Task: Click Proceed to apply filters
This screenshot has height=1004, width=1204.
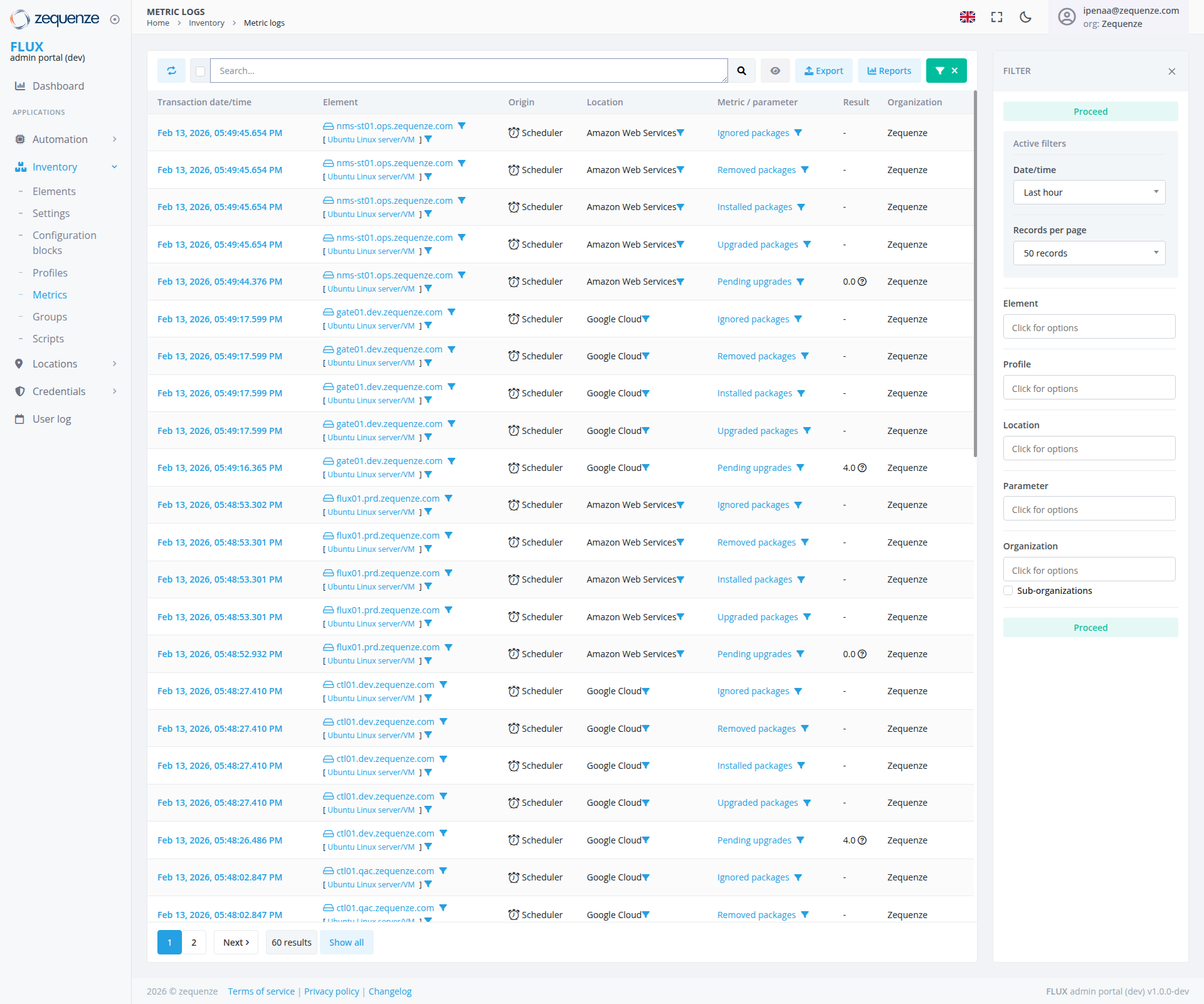Action: click(1090, 111)
